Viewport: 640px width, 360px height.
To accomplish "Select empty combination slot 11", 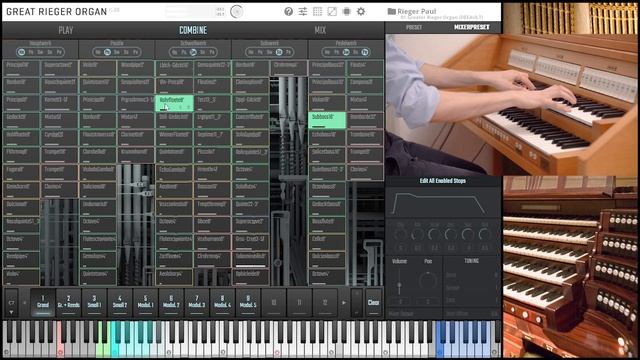I will coord(300,302).
